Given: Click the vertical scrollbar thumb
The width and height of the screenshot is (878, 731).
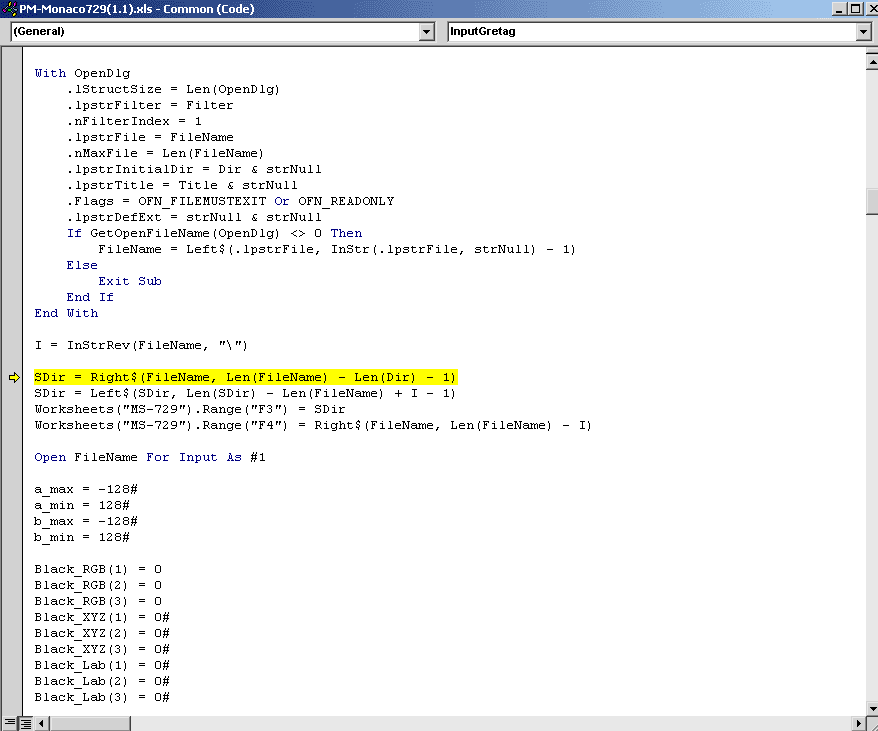Looking at the screenshot, I should [x=872, y=202].
